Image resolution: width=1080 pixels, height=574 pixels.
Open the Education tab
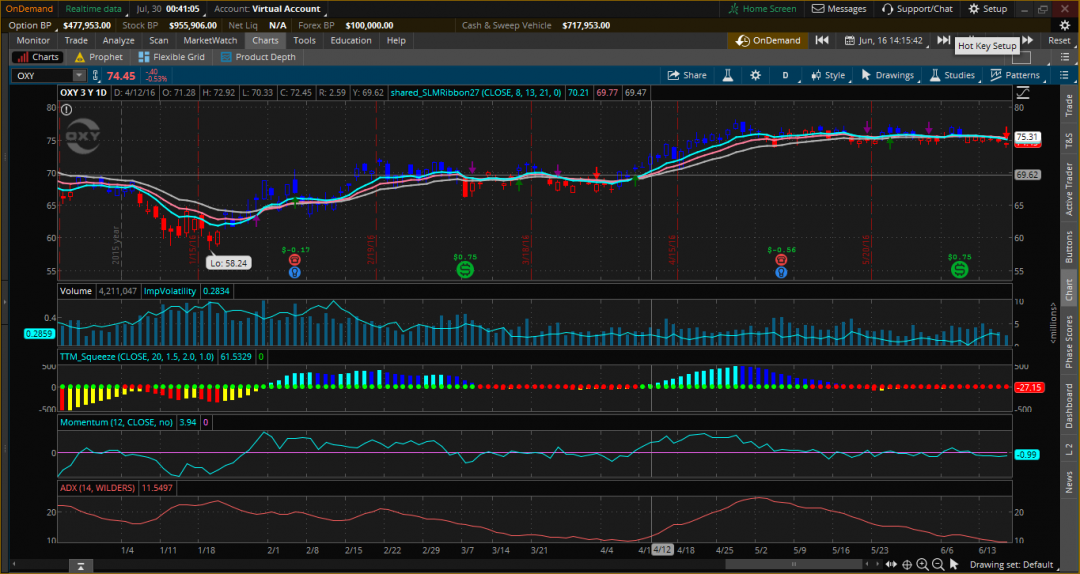[351, 41]
